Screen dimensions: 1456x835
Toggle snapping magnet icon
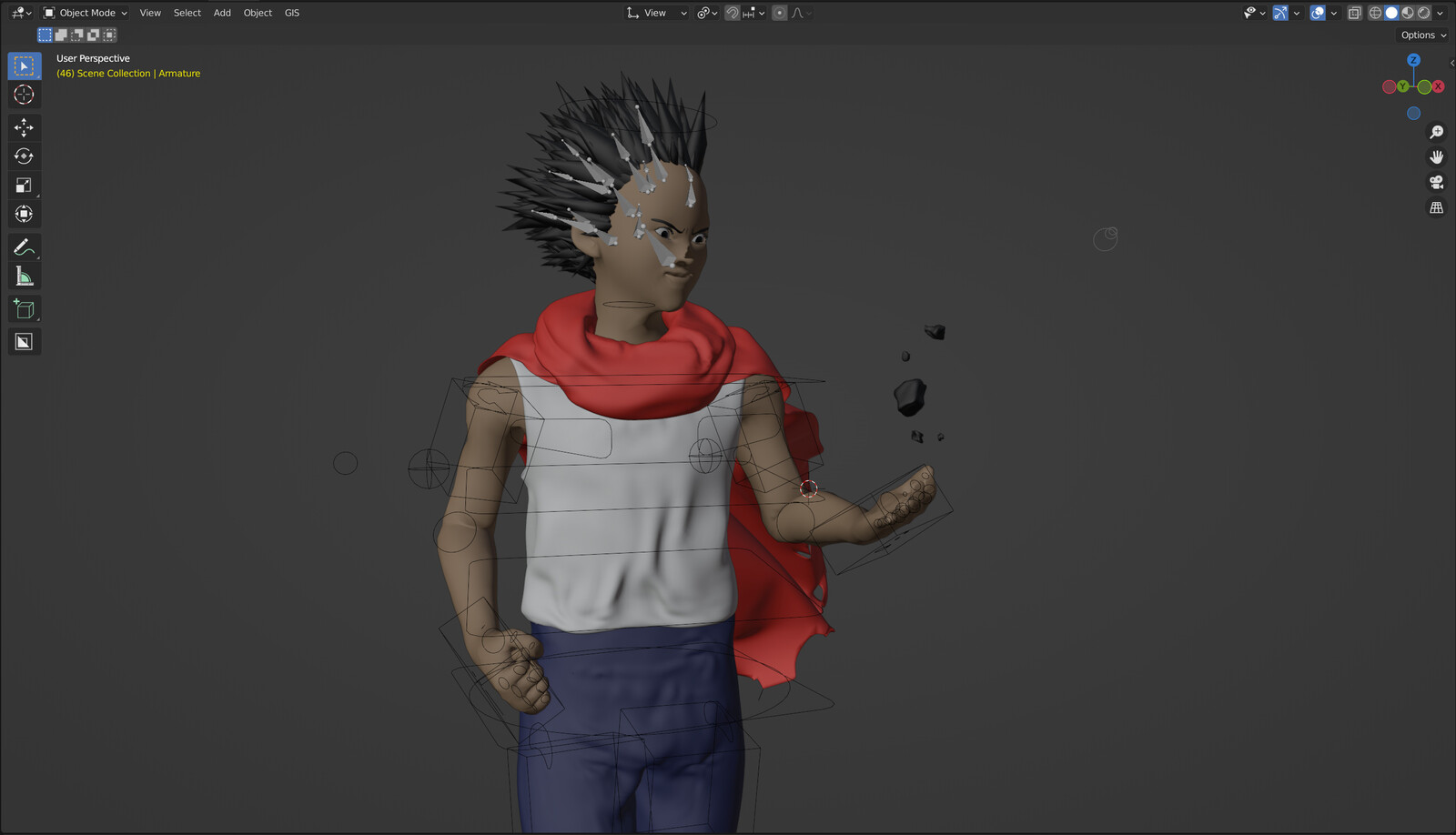click(732, 13)
